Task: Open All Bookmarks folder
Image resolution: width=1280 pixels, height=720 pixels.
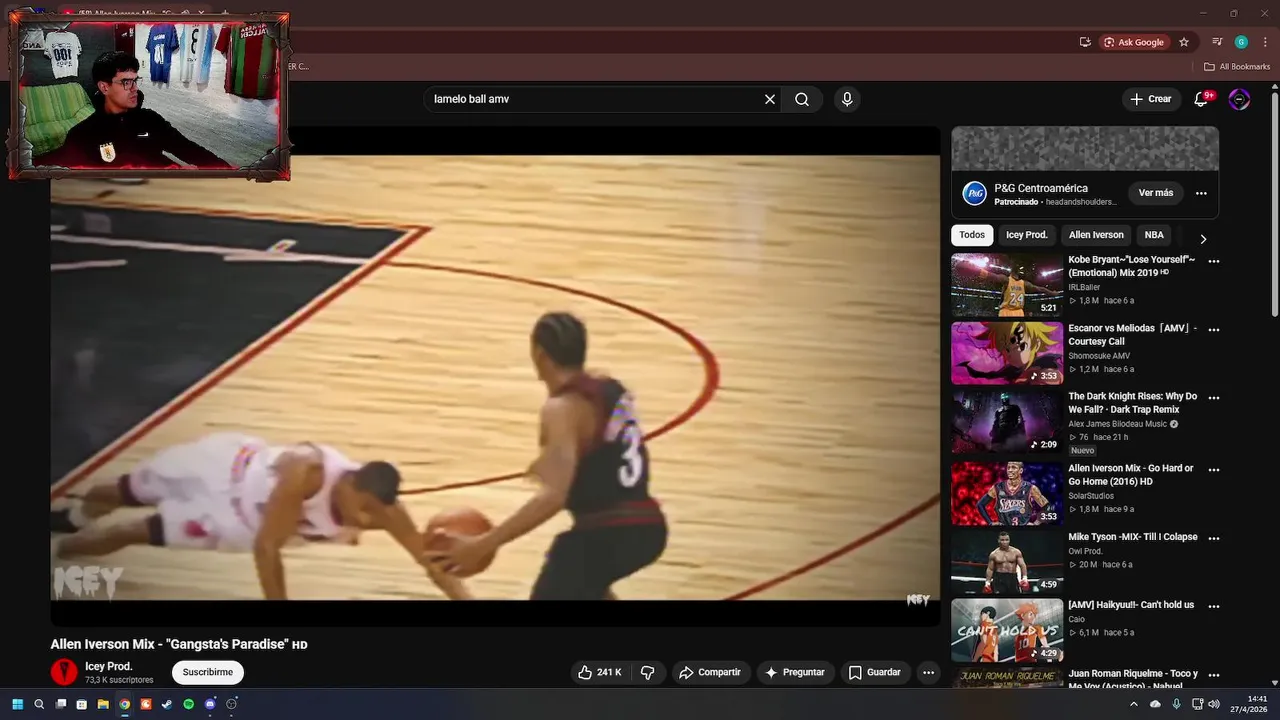Action: click(x=1237, y=67)
